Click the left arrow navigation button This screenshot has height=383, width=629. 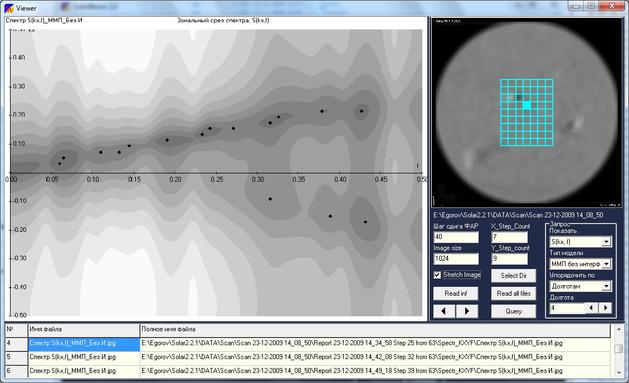(444, 311)
